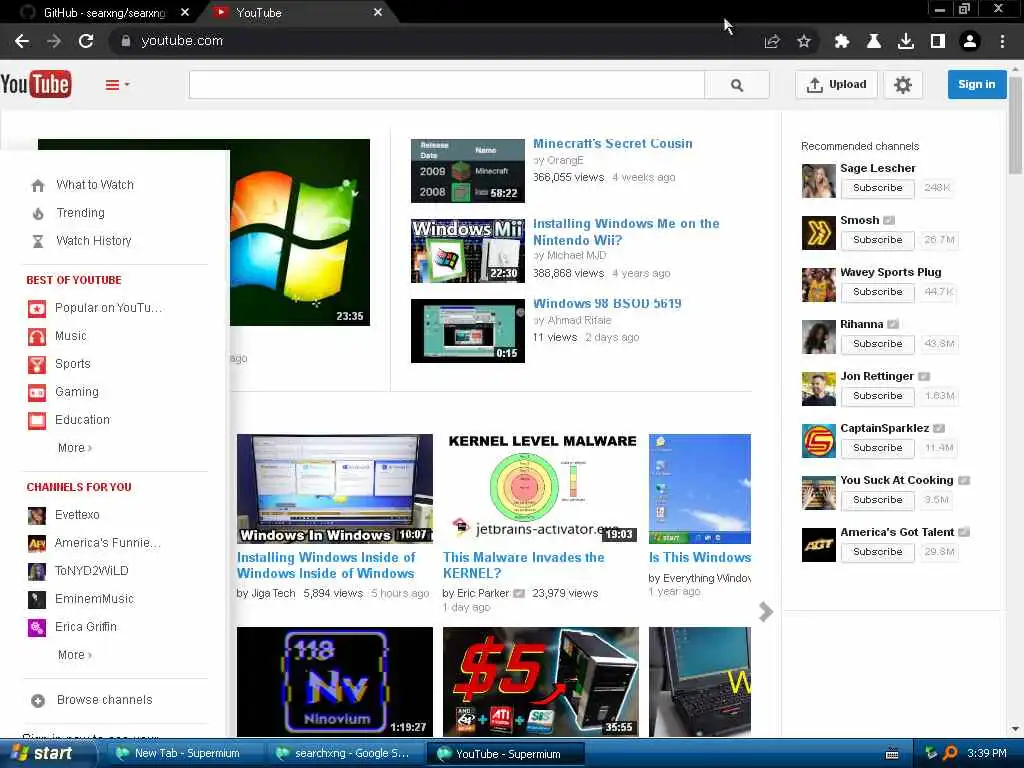The width and height of the screenshot is (1024, 768).
Task: Subscribe to Rihanna channel
Action: [877, 344]
